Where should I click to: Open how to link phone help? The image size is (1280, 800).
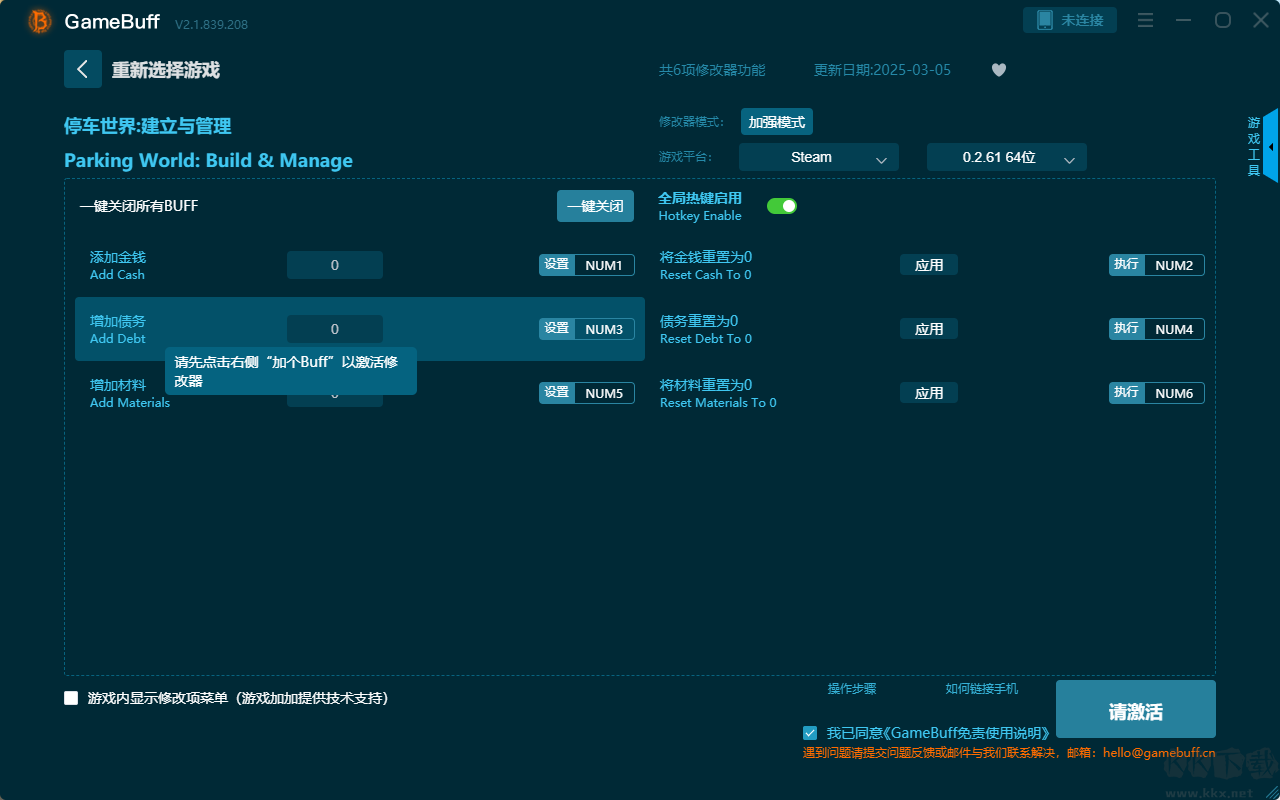click(981, 689)
